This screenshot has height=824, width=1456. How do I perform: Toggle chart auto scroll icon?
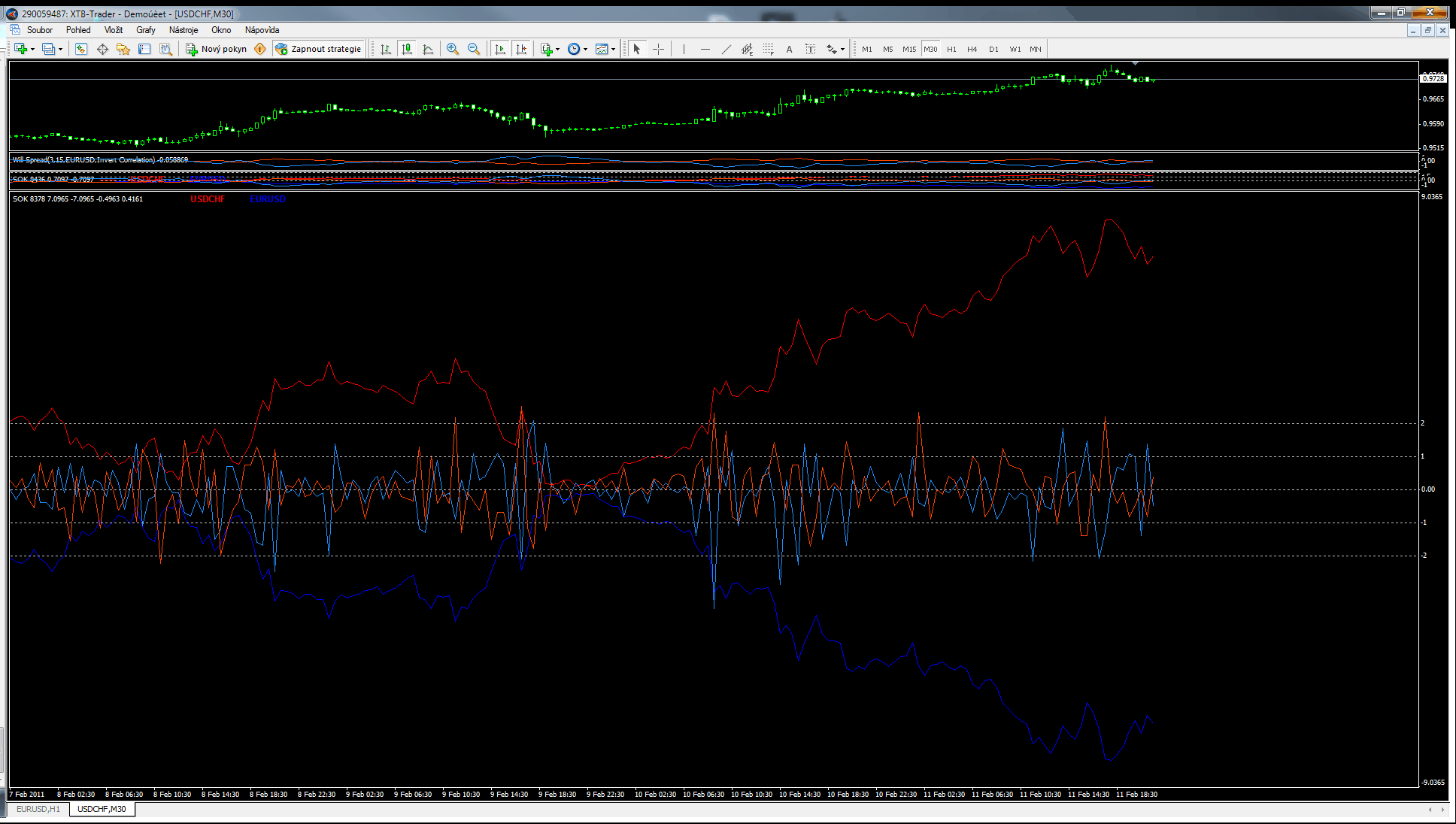point(500,49)
